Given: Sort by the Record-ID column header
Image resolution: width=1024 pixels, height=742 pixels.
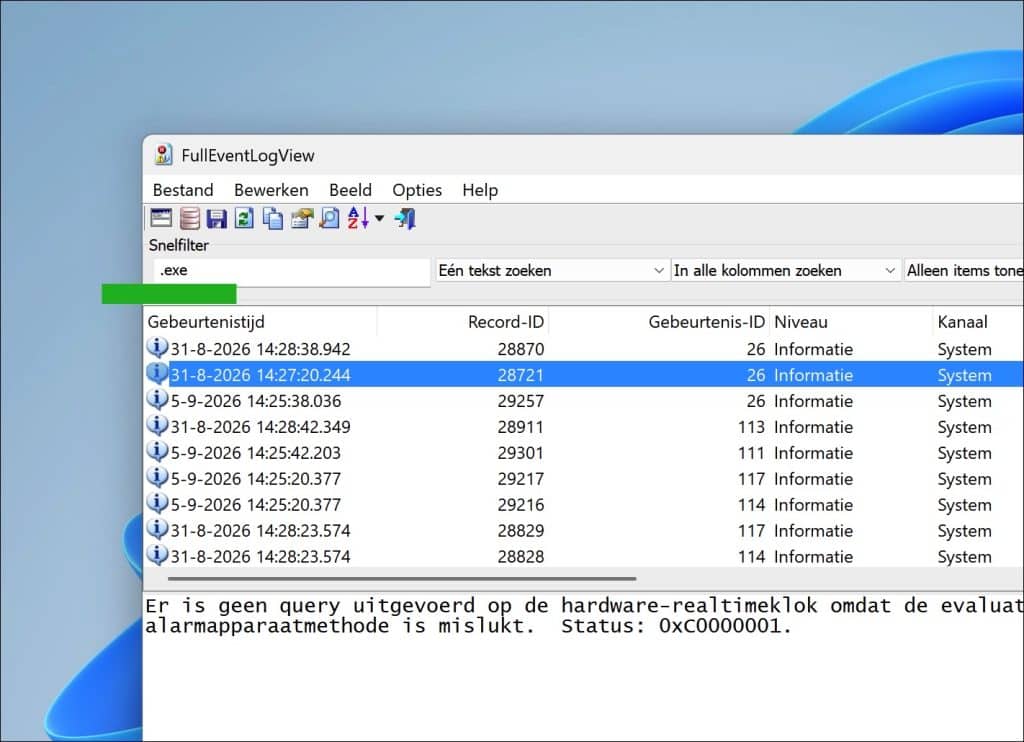Looking at the screenshot, I should pos(462,322).
